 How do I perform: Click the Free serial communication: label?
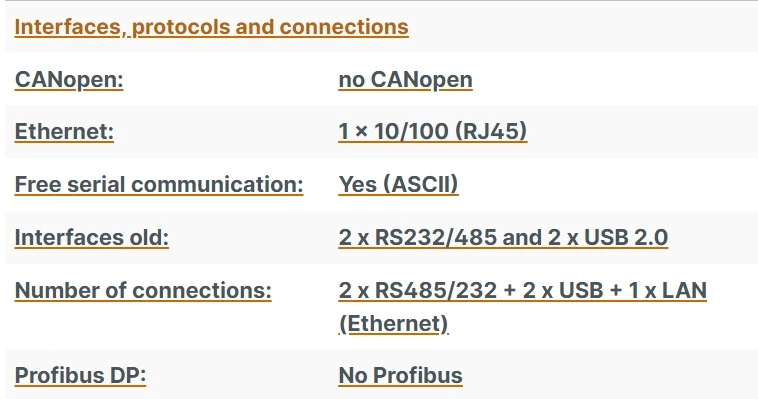(x=159, y=185)
